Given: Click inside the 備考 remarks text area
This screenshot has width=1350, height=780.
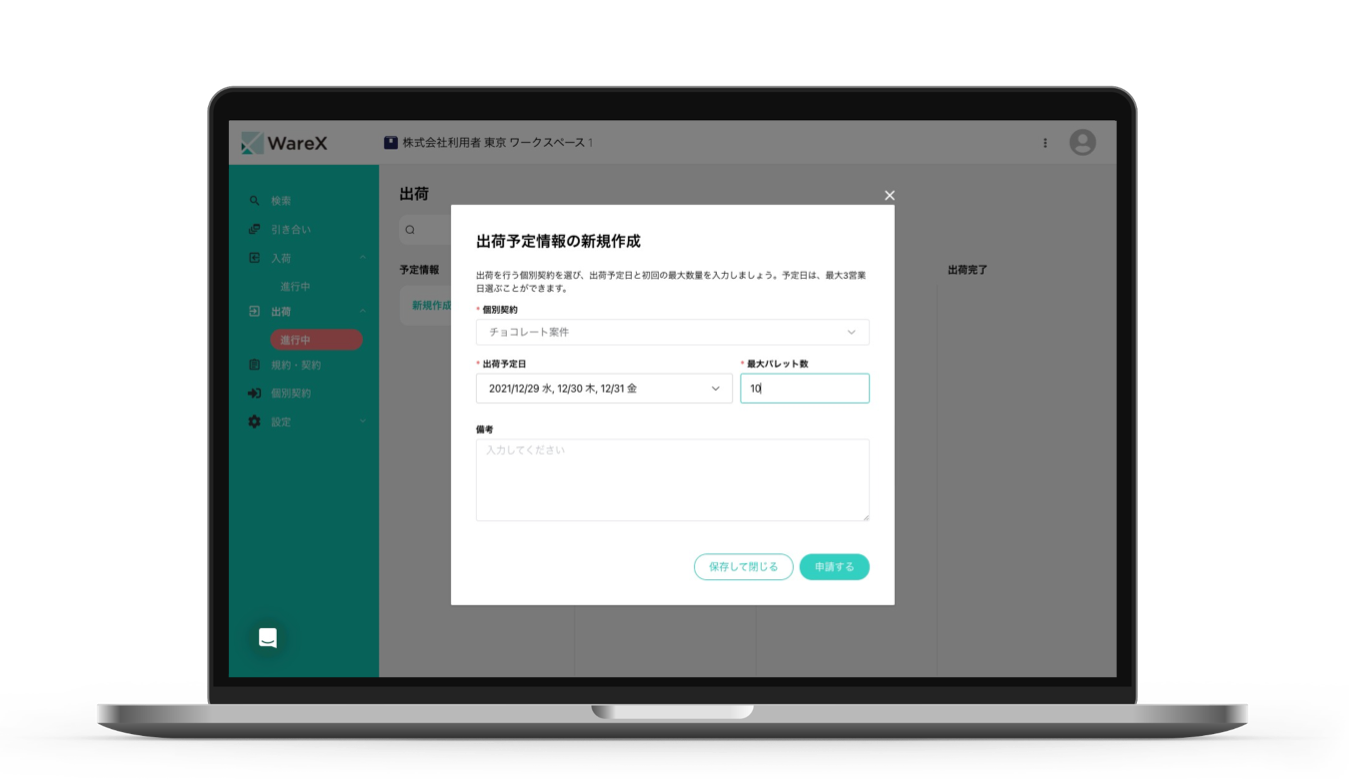Looking at the screenshot, I should coord(672,478).
